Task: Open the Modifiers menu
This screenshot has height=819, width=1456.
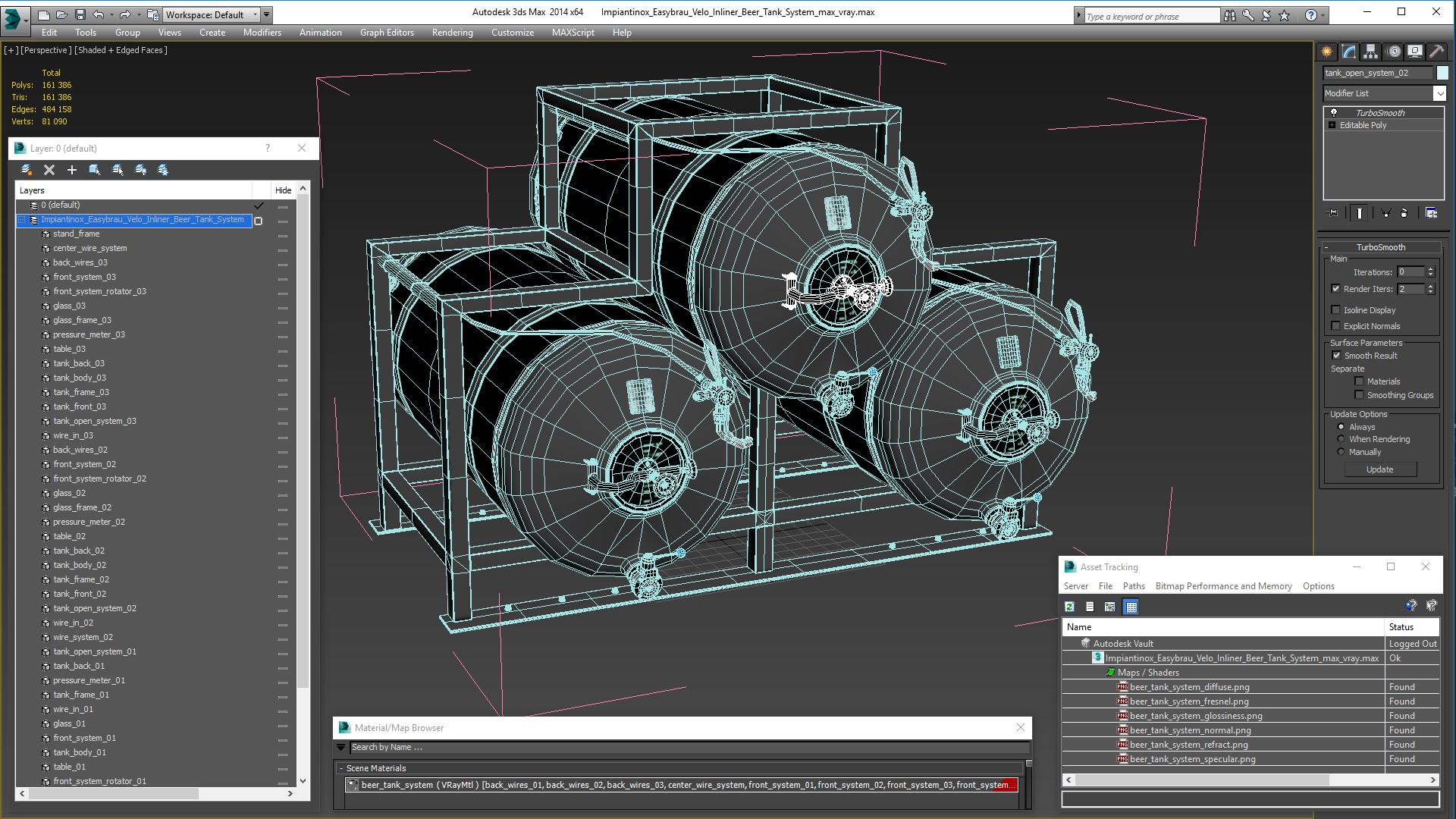Action: point(262,33)
